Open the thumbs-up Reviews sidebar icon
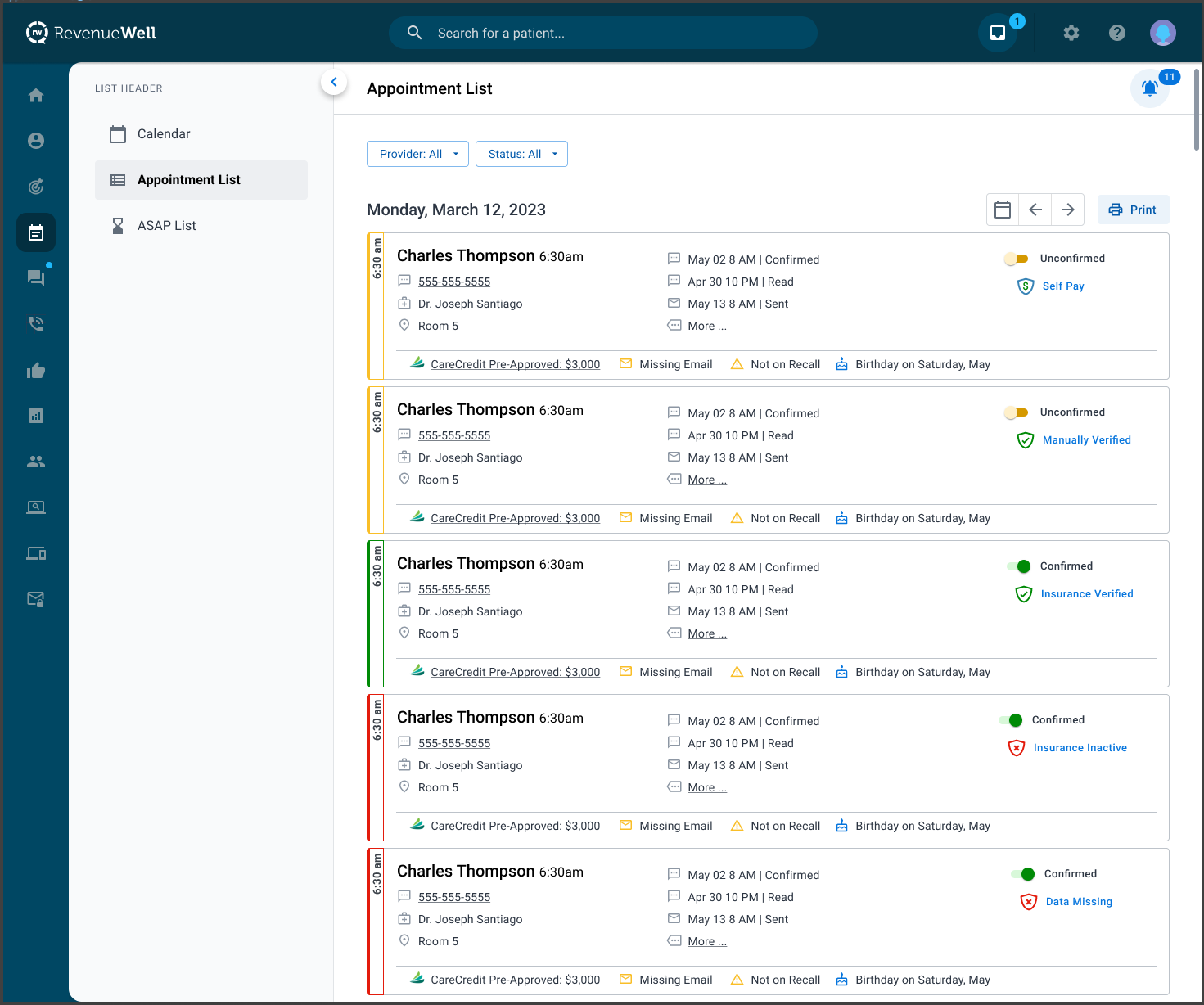The width and height of the screenshot is (1204, 1005). 36,370
